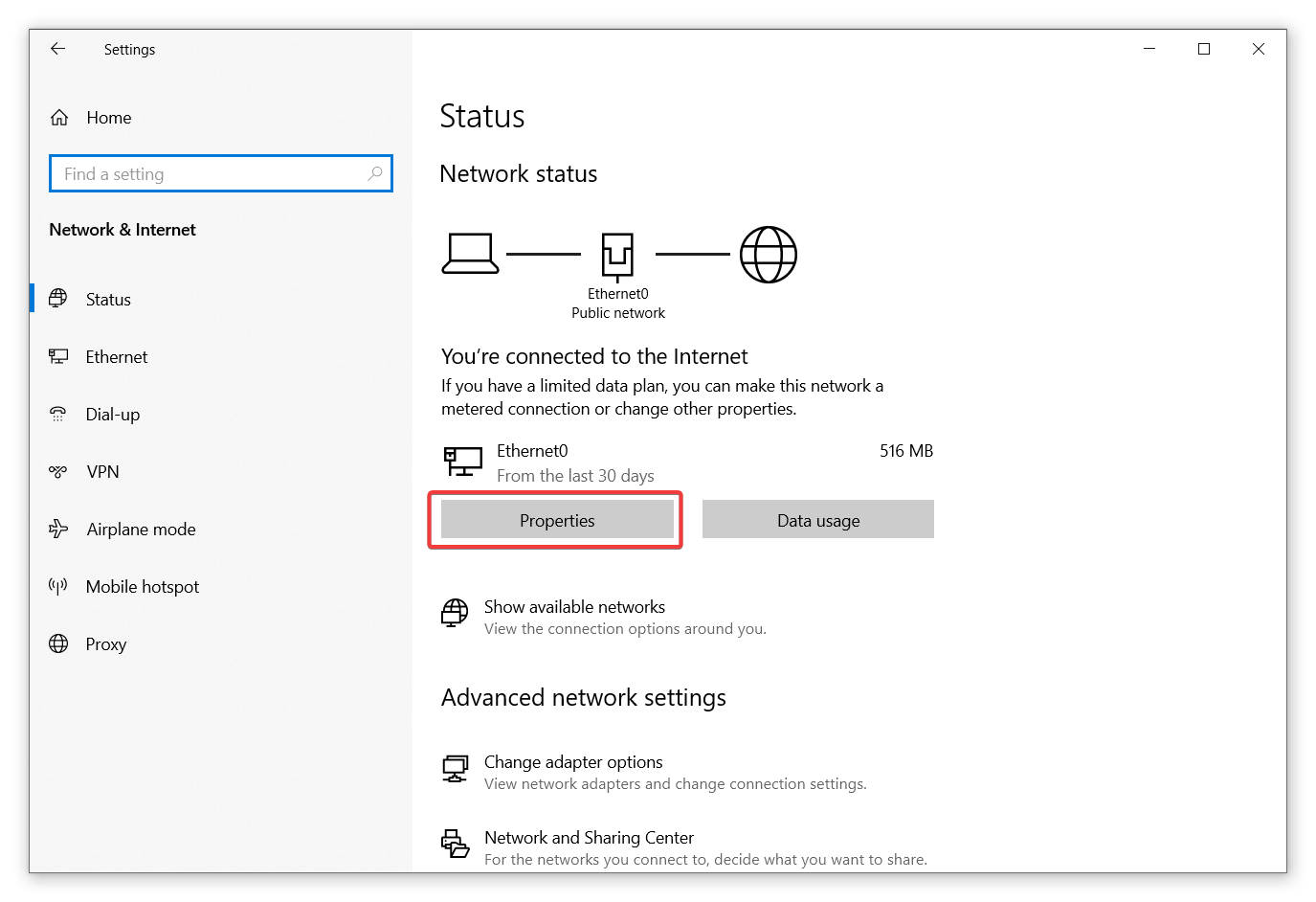Open Network and Sharing Center
The height and width of the screenshot is (902, 1316).
(589, 838)
